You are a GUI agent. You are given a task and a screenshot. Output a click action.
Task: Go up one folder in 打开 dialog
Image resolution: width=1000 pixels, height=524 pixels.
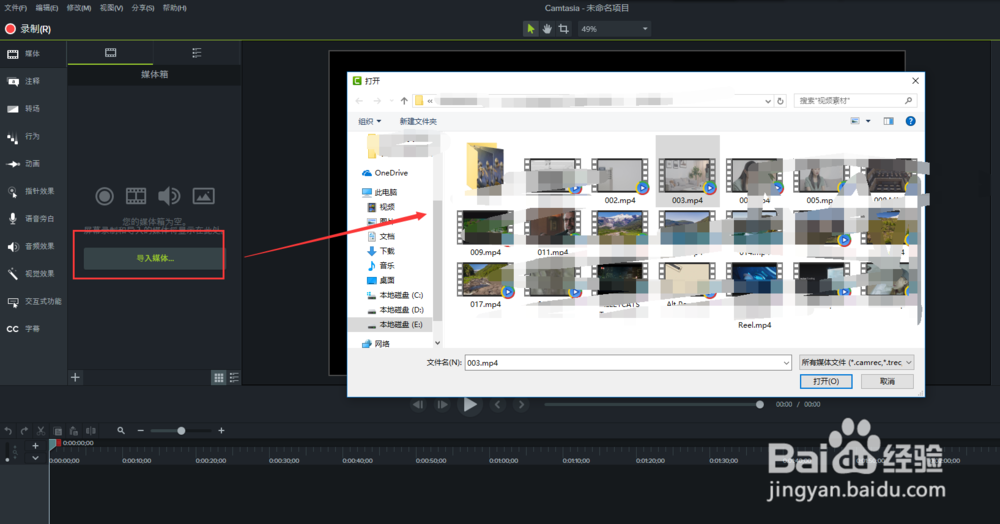[404, 101]
